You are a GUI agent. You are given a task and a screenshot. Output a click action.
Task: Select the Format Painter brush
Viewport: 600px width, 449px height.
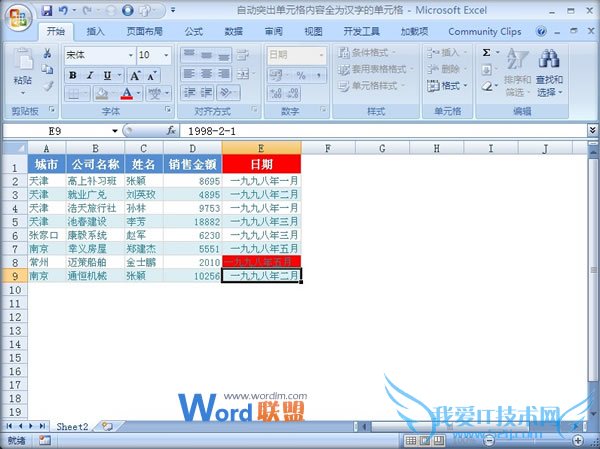click(x=47, y=86)
